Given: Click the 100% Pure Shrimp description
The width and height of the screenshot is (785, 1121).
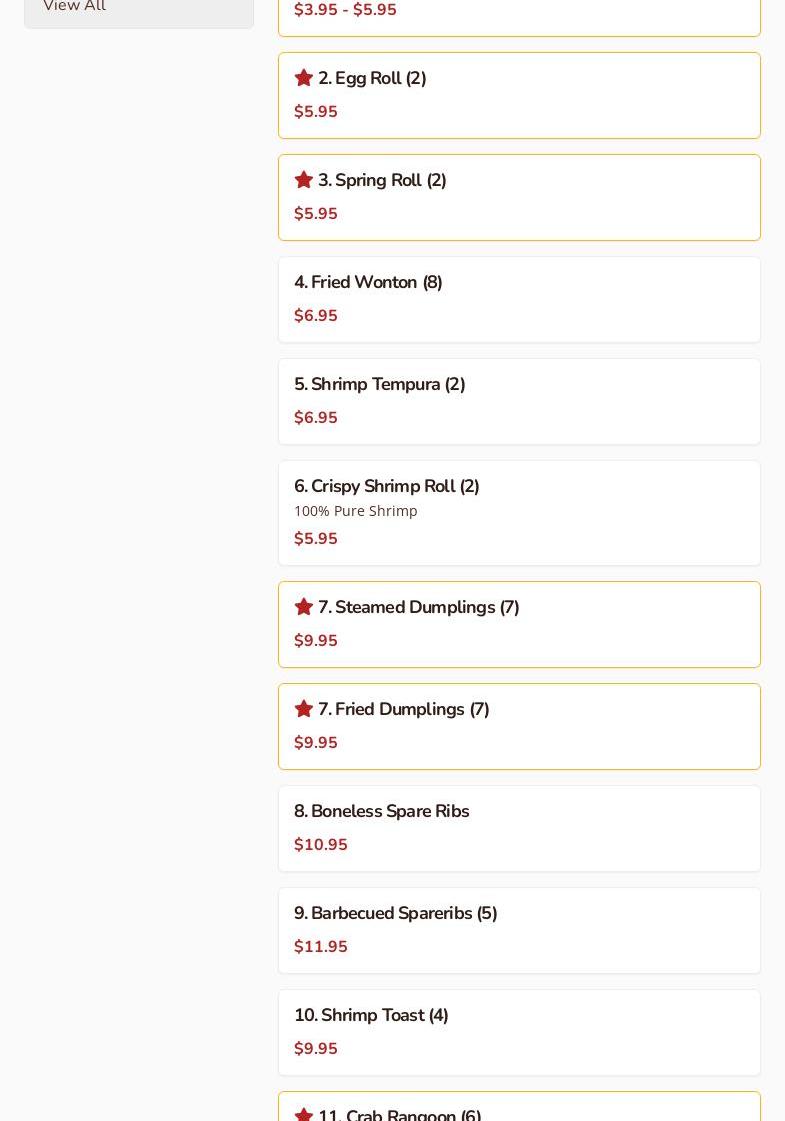Looking at the screenshot, I should tap(356, 511).
